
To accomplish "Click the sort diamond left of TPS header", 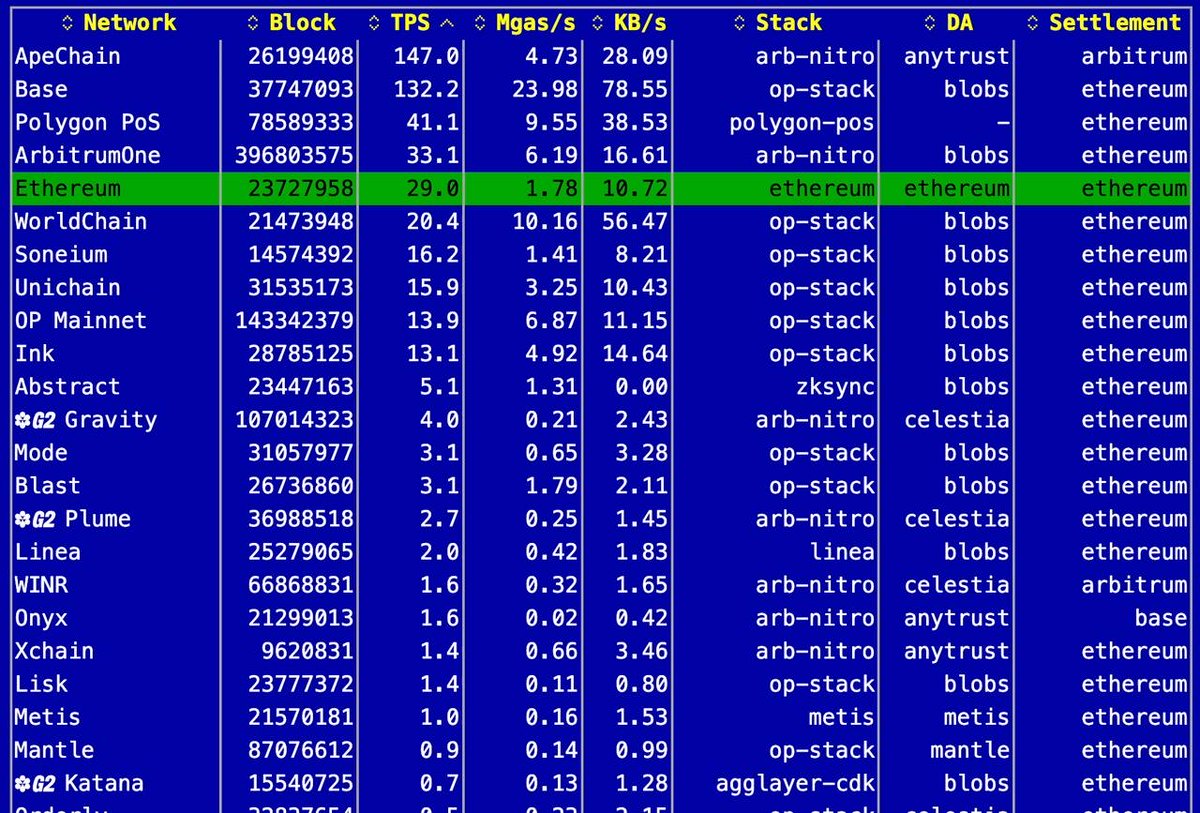I will (375, 22).
